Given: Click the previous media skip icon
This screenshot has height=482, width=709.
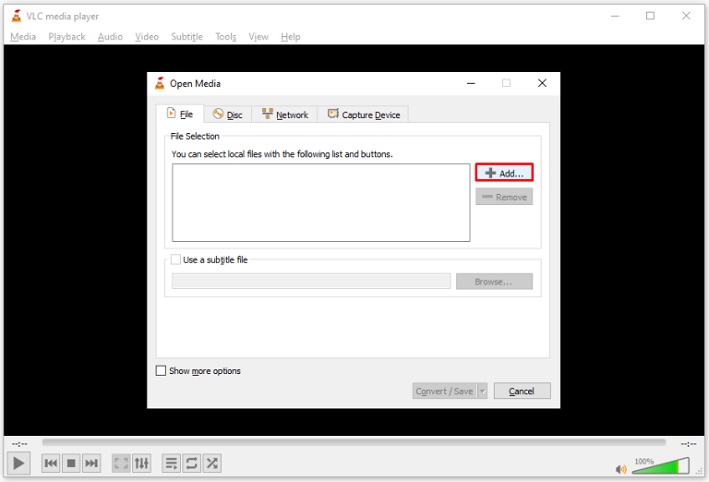Looking at the screenshot, I should (x=51, y=463).
